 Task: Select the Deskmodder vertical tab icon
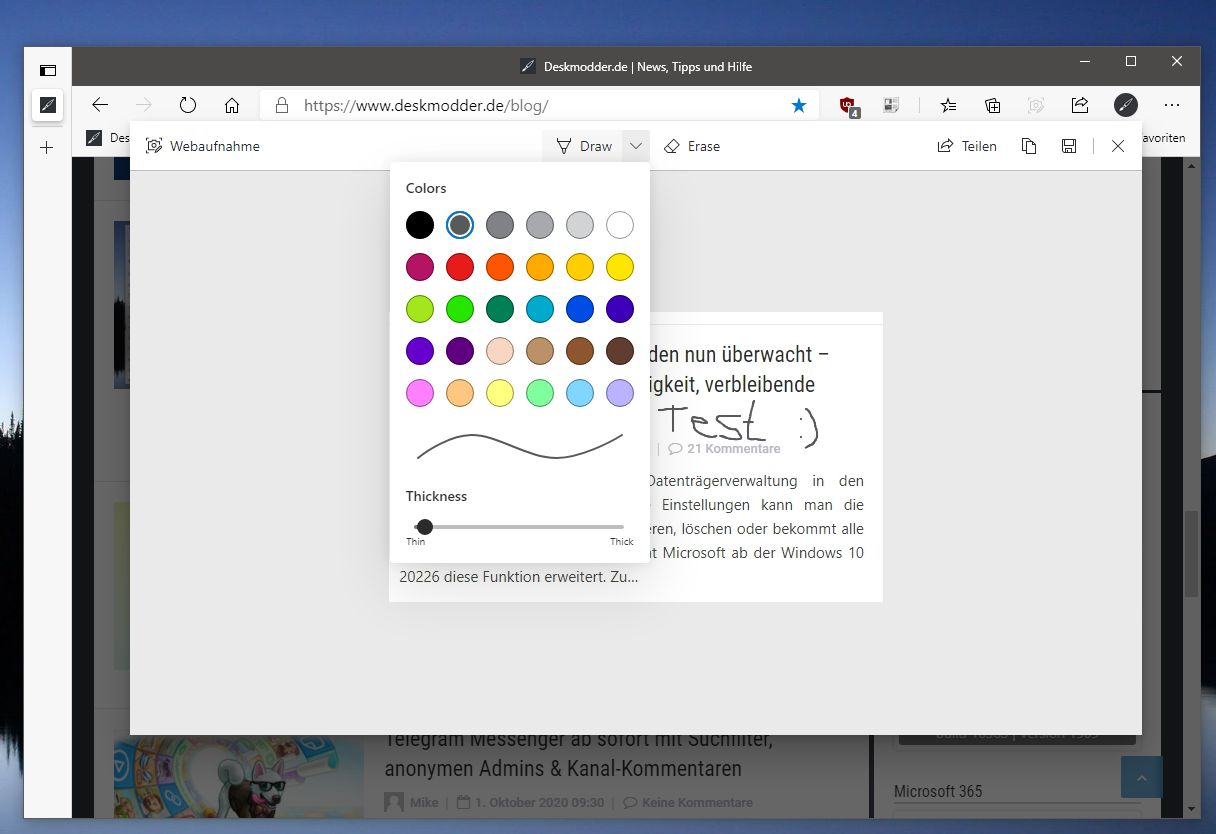tap(47, 105)
